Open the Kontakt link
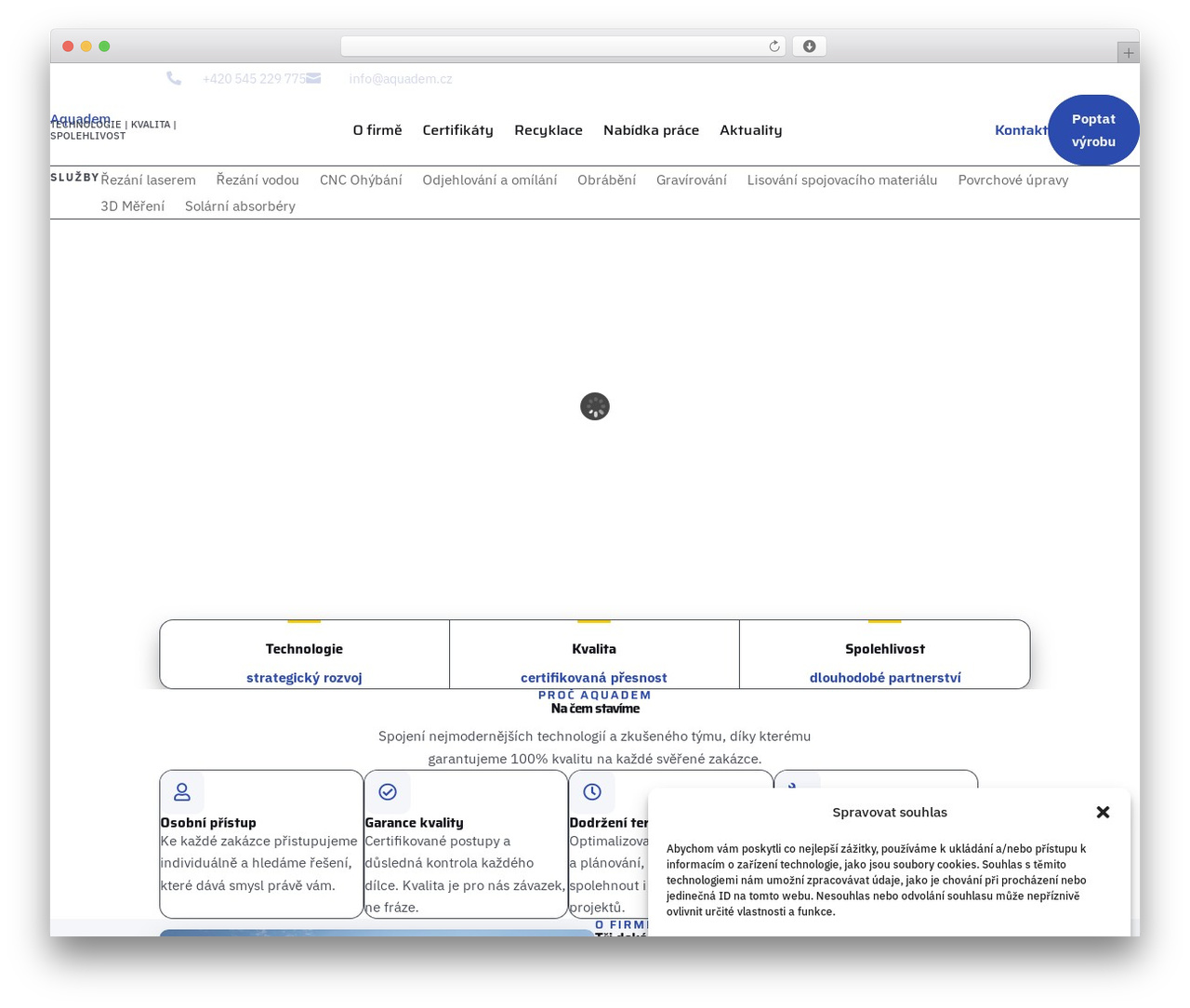Screen dimensions: 1190x1008 click(x=1021, y=130)
